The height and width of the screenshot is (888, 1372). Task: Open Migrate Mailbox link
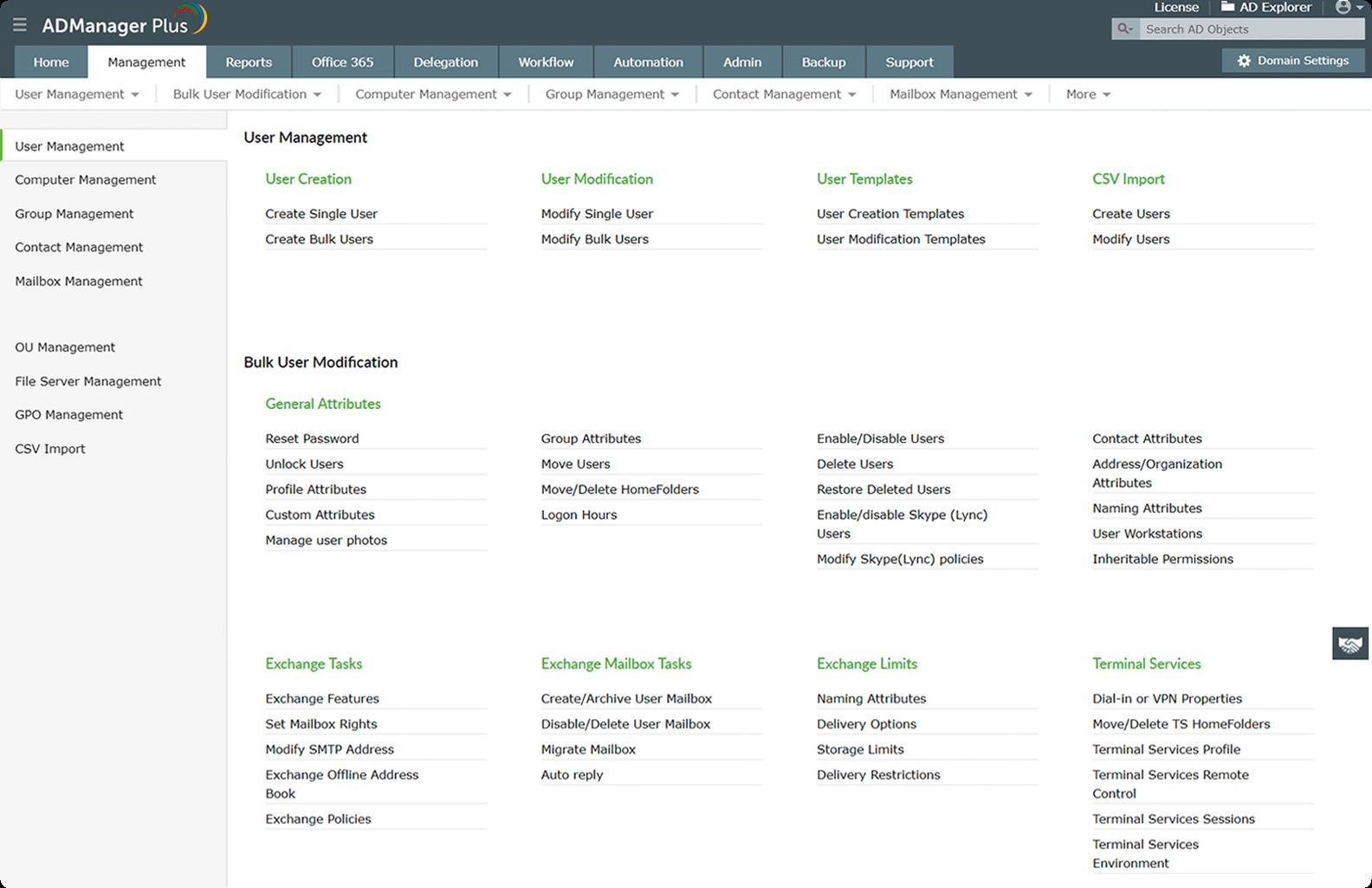(588, 749)
